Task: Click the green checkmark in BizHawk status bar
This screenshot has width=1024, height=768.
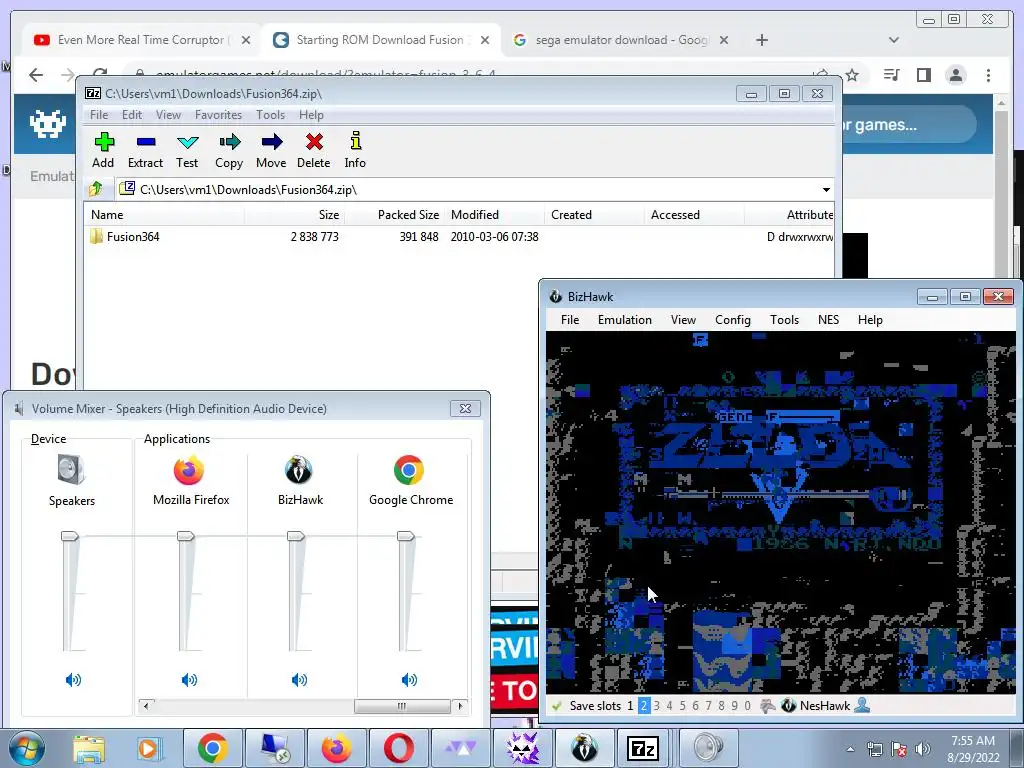Action: pyautogui.click(x=557, y=706)
